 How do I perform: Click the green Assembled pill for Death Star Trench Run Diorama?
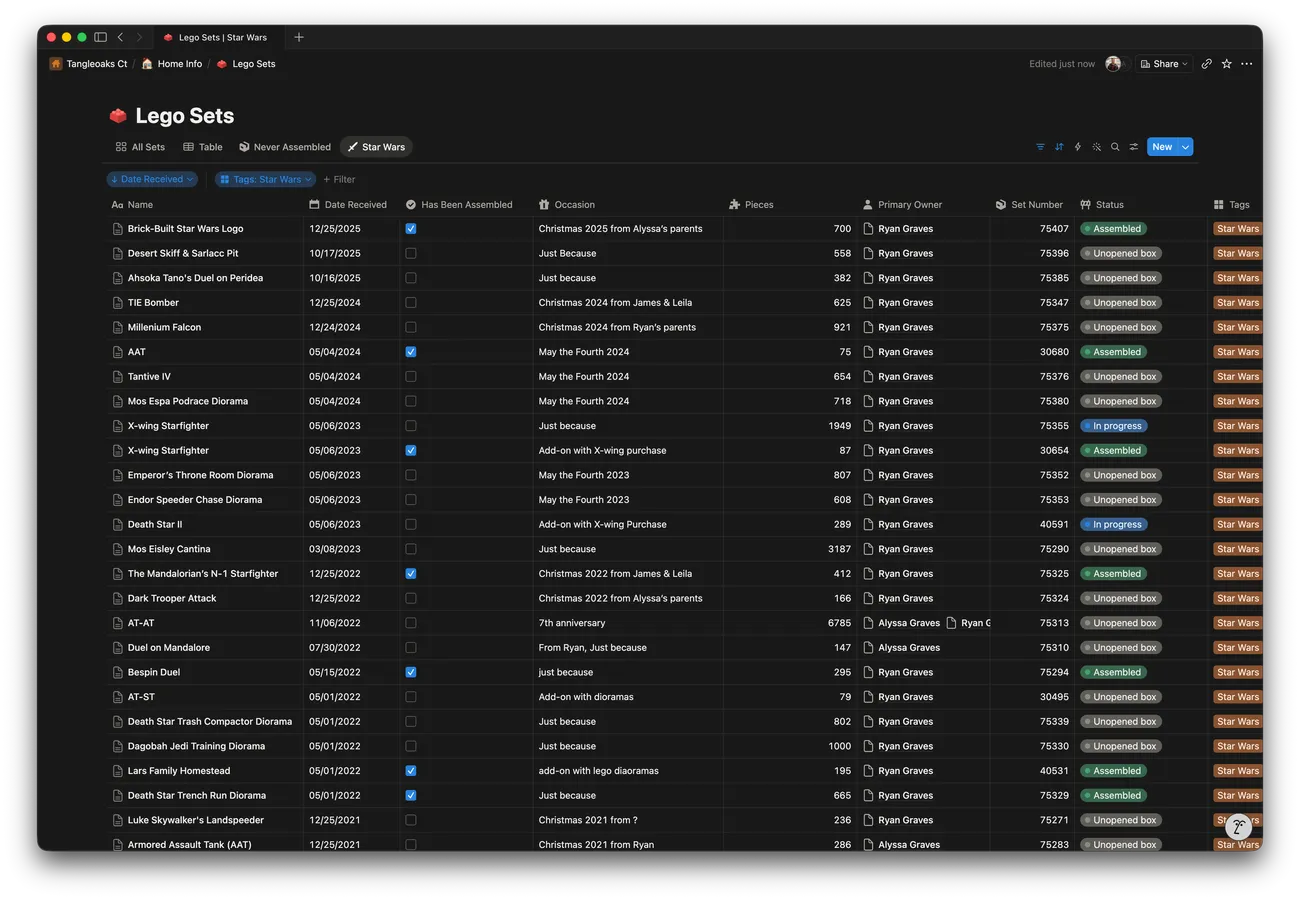click(x=1113, y=796)
